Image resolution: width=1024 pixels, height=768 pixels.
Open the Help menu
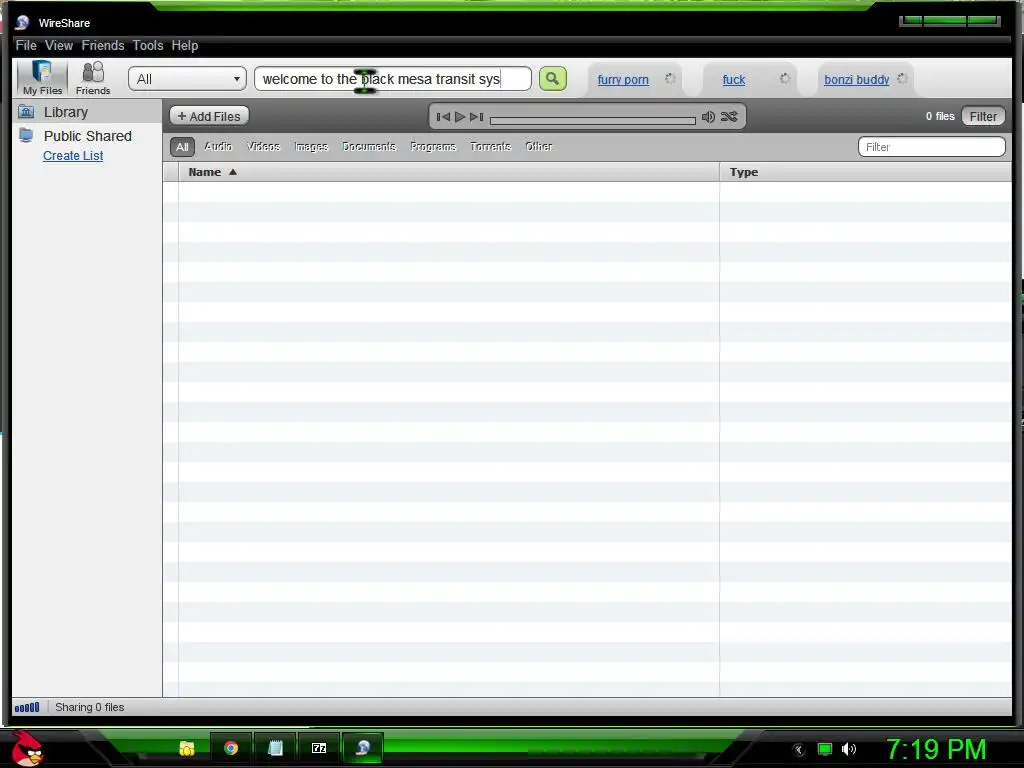click(x=185, y=46)
